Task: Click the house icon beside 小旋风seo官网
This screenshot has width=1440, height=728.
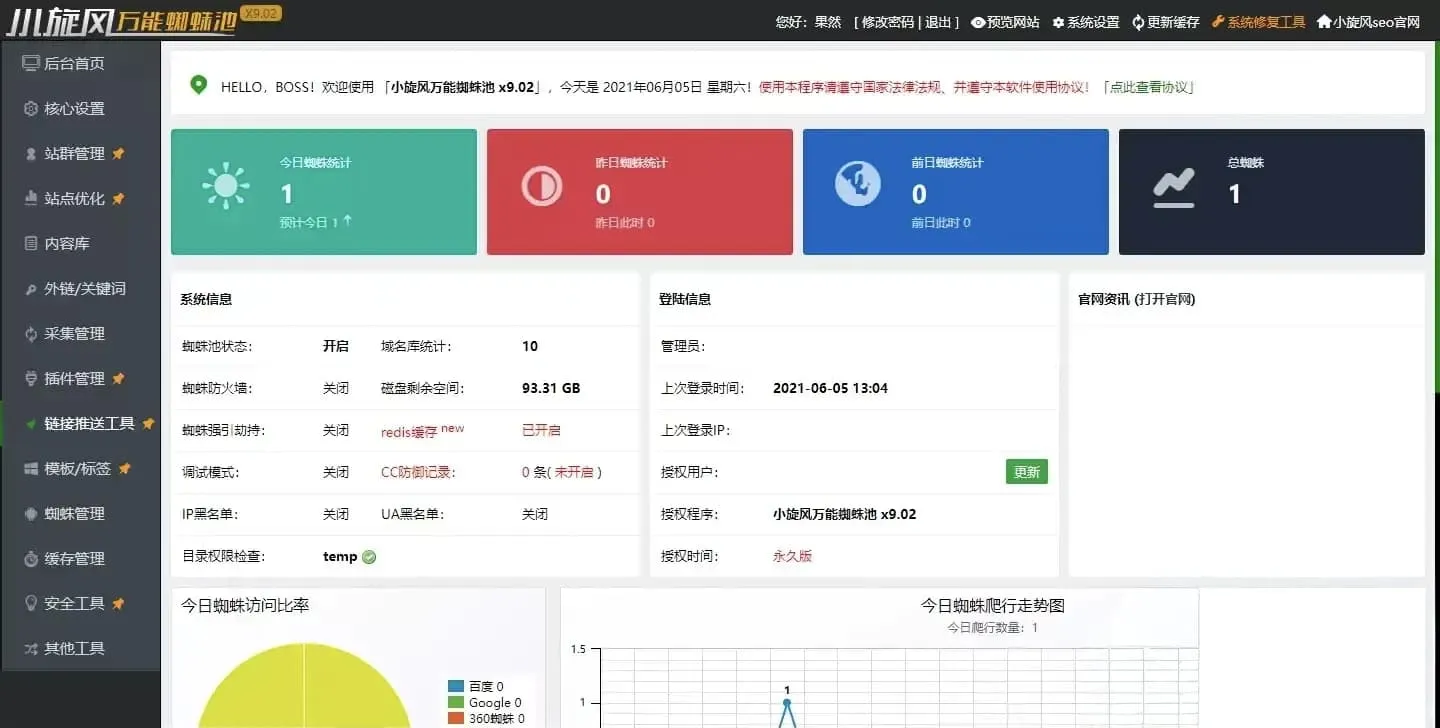Action: pyautogui.click(x=1324, y=21)
